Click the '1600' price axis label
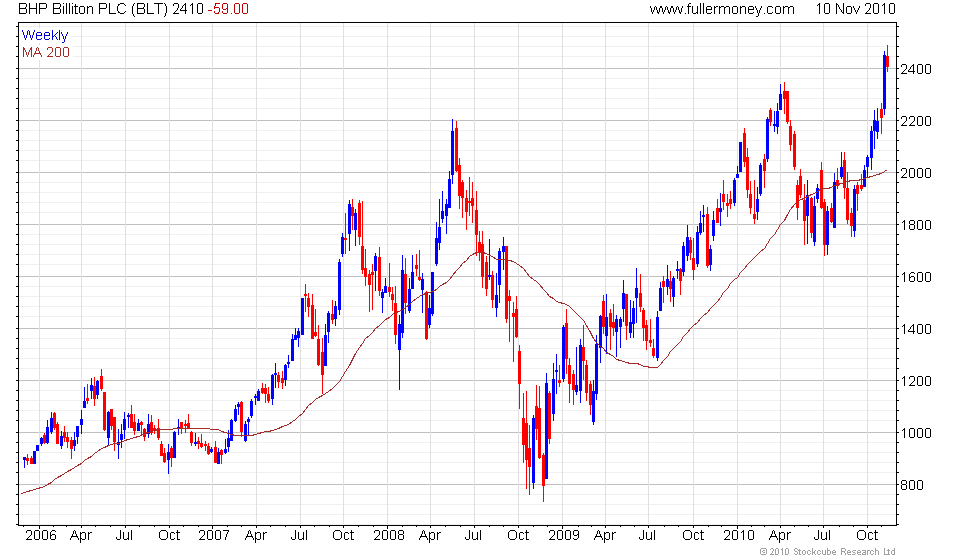Screen dimensions: 980x560 pos(916,277)
